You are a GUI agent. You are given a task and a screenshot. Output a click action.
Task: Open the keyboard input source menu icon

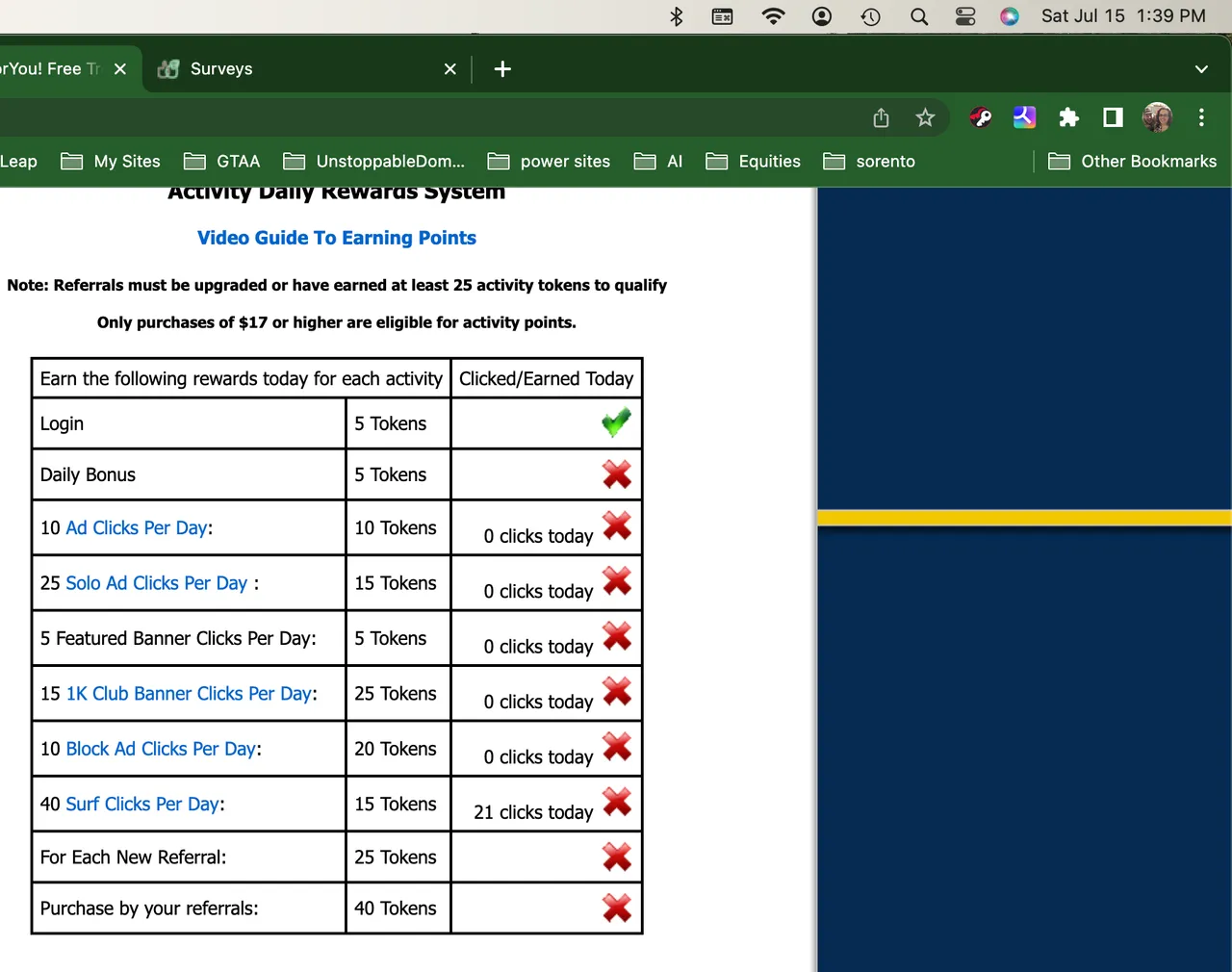click(722, 16)
